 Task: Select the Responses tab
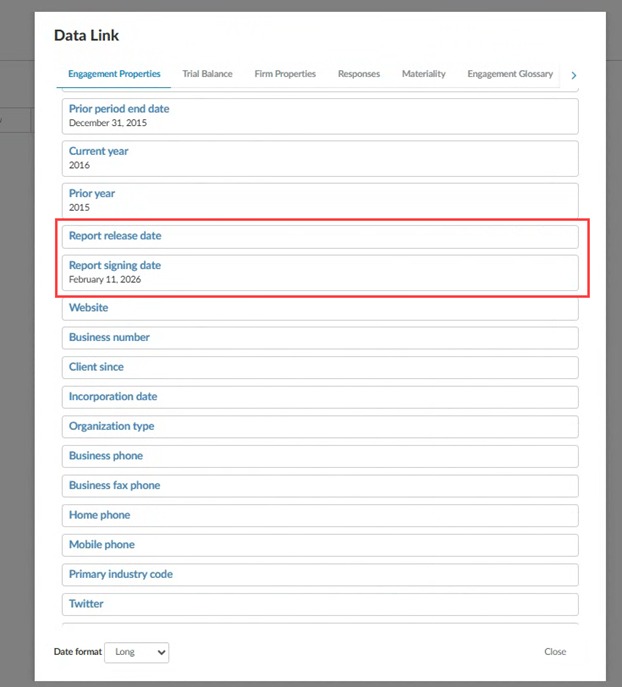tap(358, 74)
